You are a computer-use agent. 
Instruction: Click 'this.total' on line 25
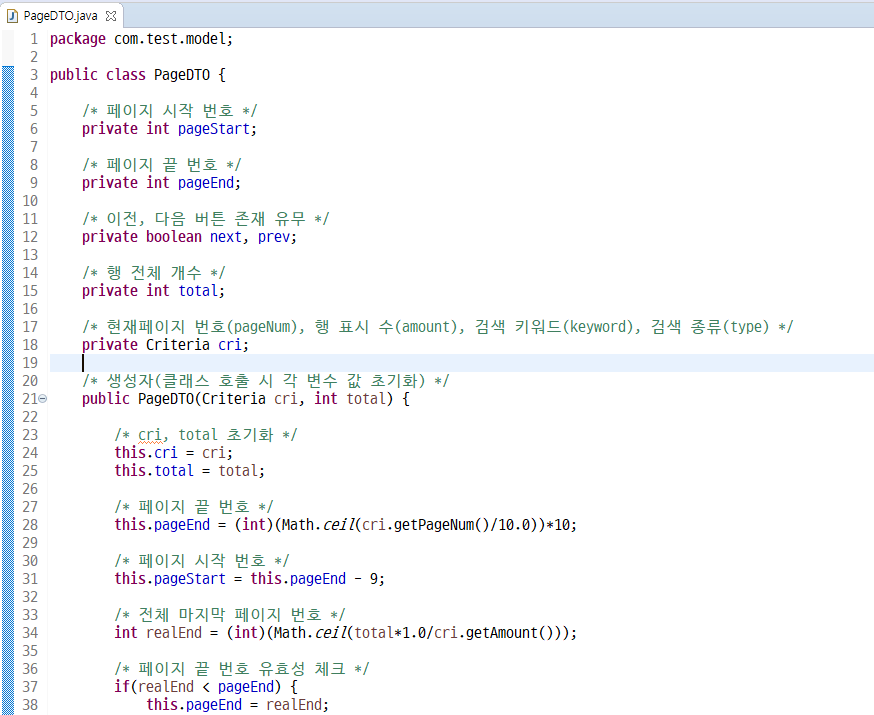coord(154,471)
